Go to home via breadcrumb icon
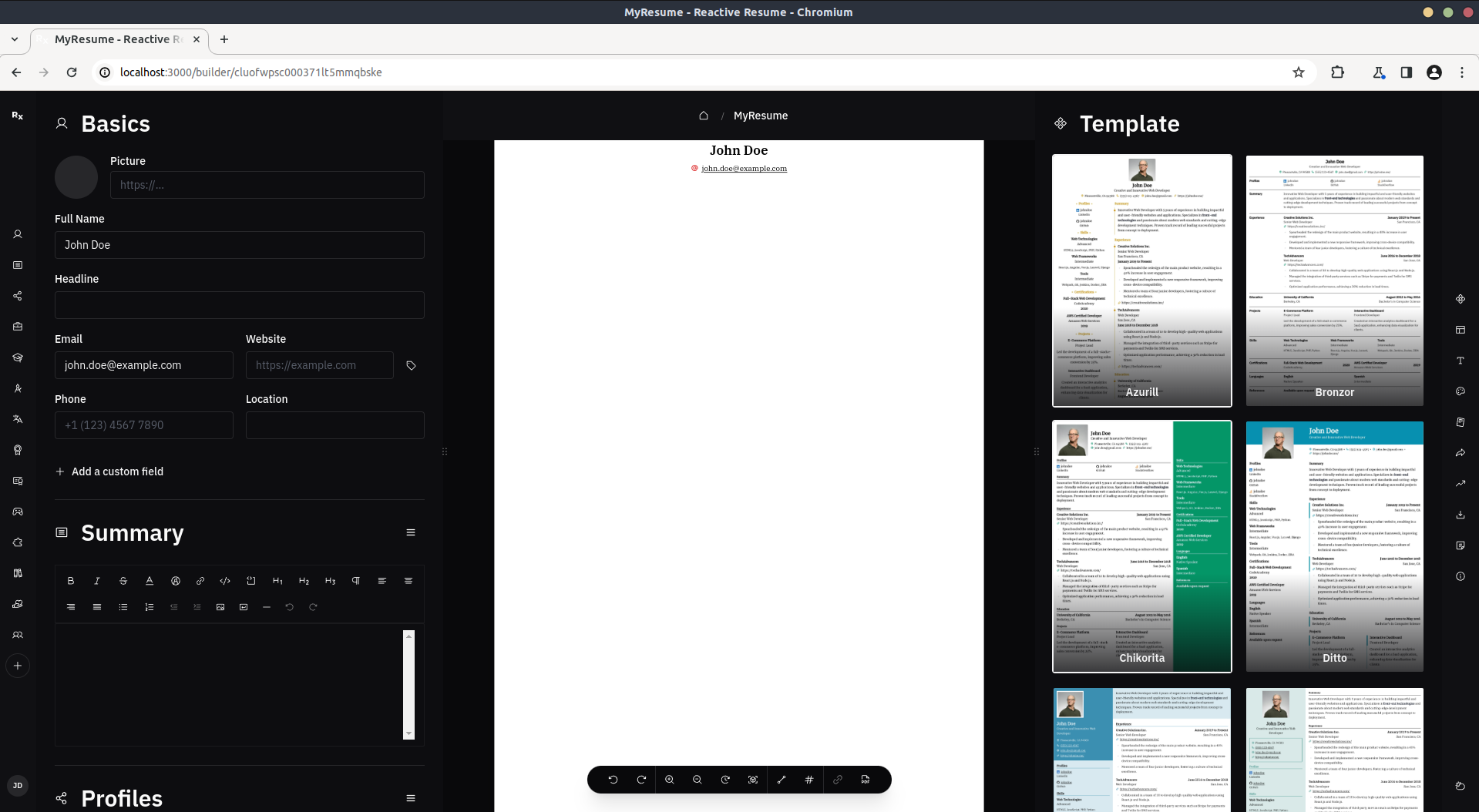The height and width of the screenshot is (812, 1479). point(703,116)
